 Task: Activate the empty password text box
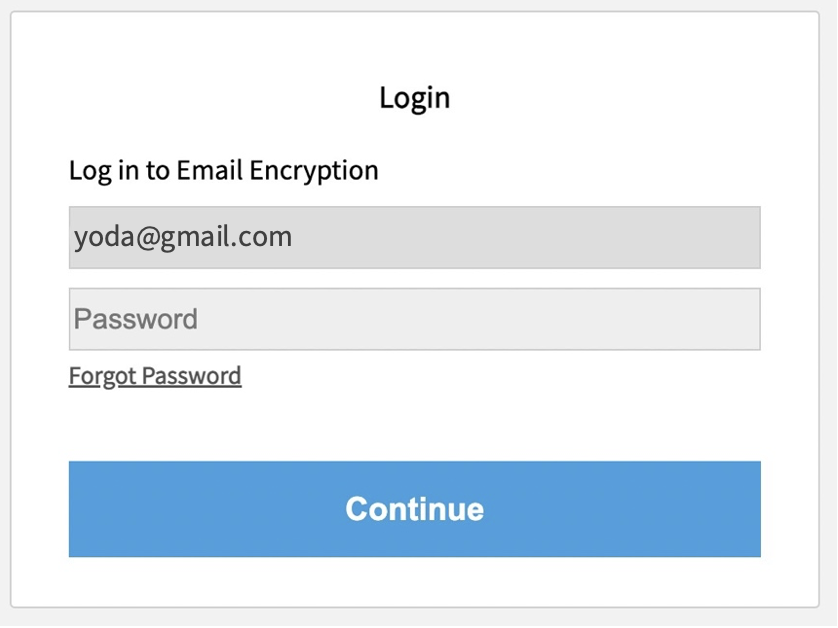click(x=414, y=319)
